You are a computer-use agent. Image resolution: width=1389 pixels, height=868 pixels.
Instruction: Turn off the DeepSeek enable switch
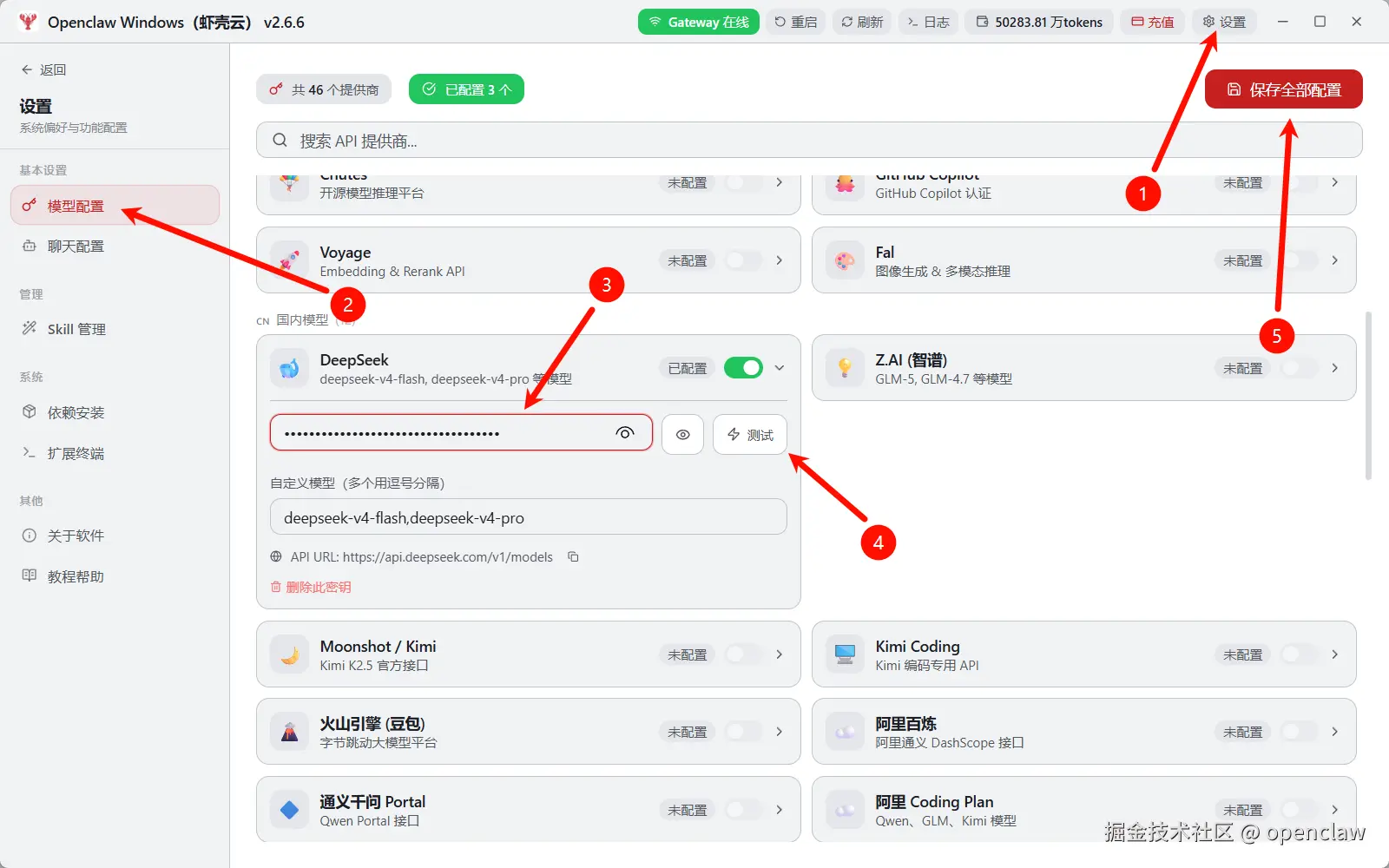pos(743,368)
